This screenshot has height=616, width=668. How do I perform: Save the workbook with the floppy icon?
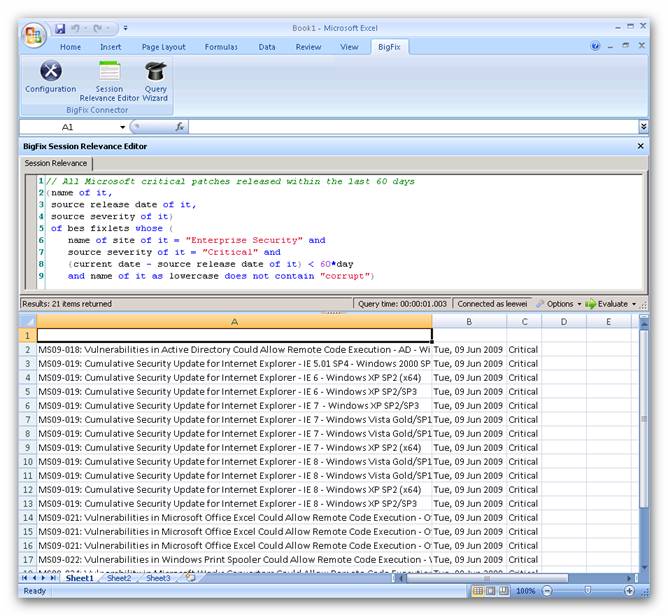click(x=60, y=29)
